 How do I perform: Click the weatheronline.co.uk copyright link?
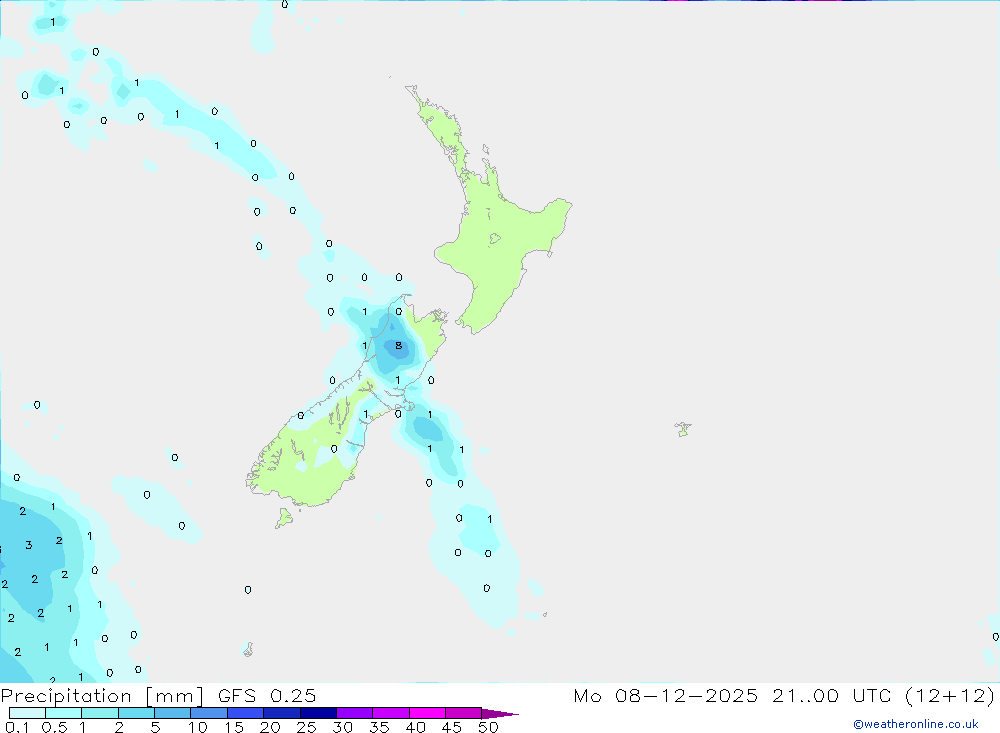915,724
